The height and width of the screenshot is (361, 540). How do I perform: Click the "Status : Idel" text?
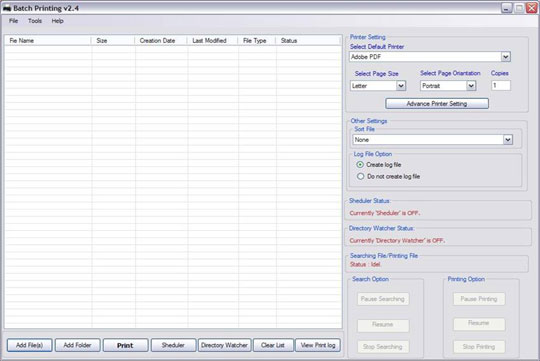[365, 265]
